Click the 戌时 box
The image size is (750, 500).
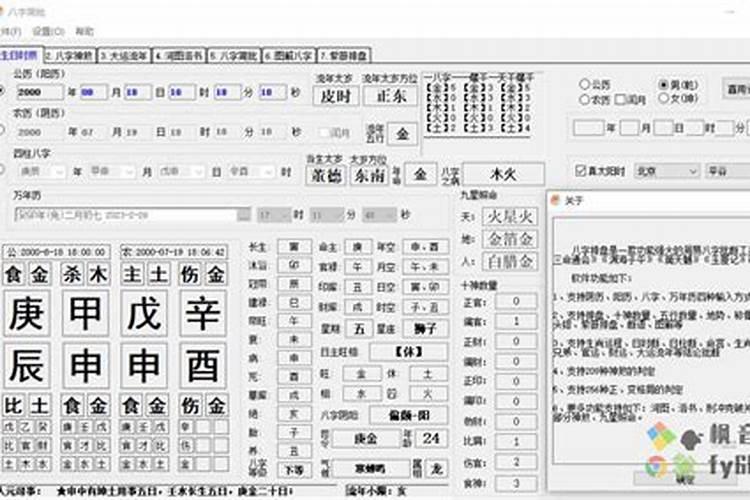(x=336, y=96)
